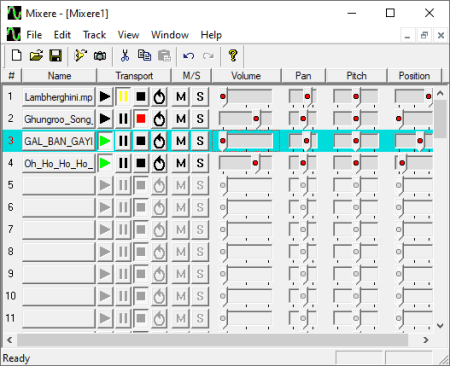Open the Help menu
The height and width of the screenshot is (366, 450).
[211, 35]
